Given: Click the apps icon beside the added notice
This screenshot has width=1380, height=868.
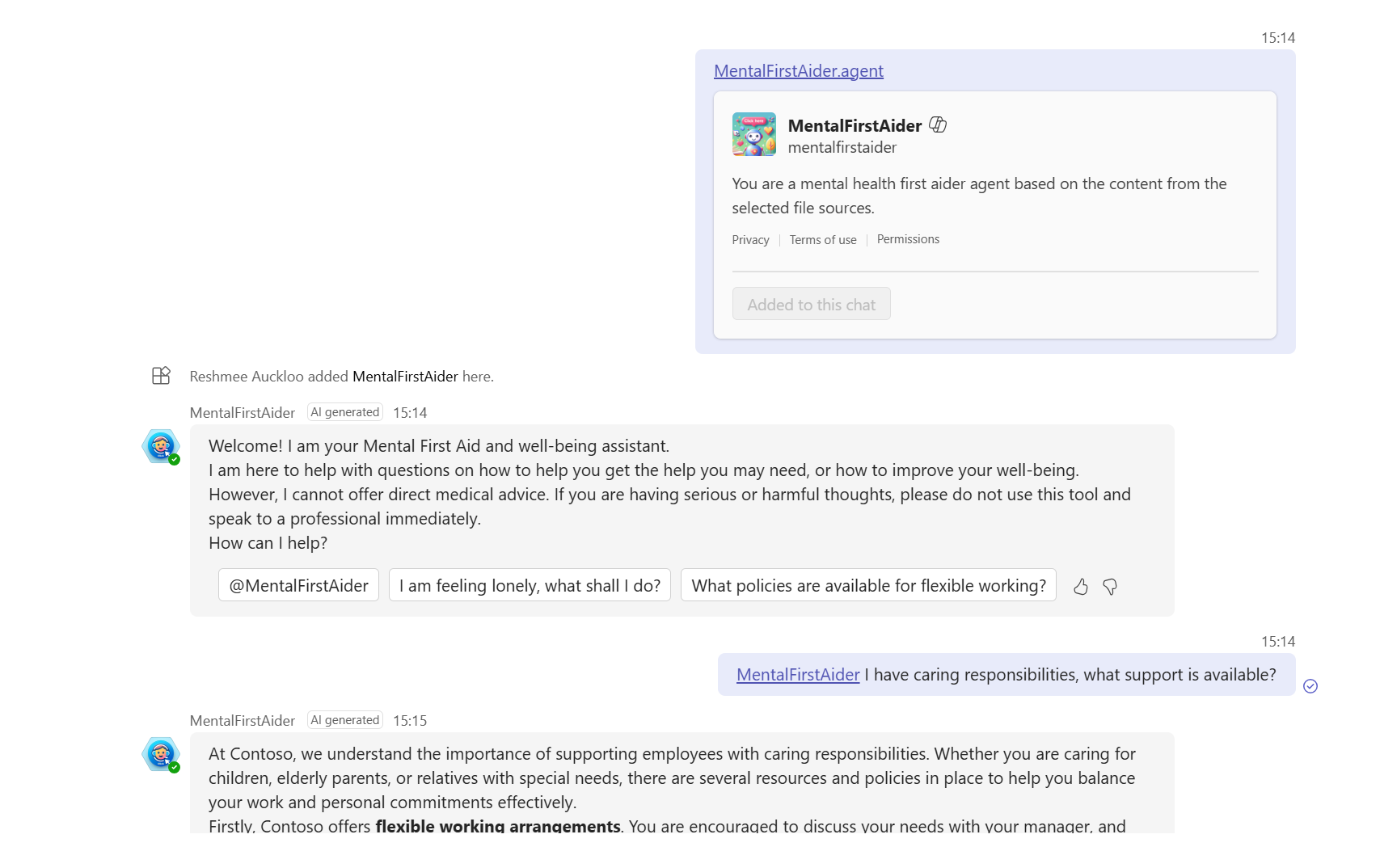Looking at the screenshot, I should tap(161, 376).
